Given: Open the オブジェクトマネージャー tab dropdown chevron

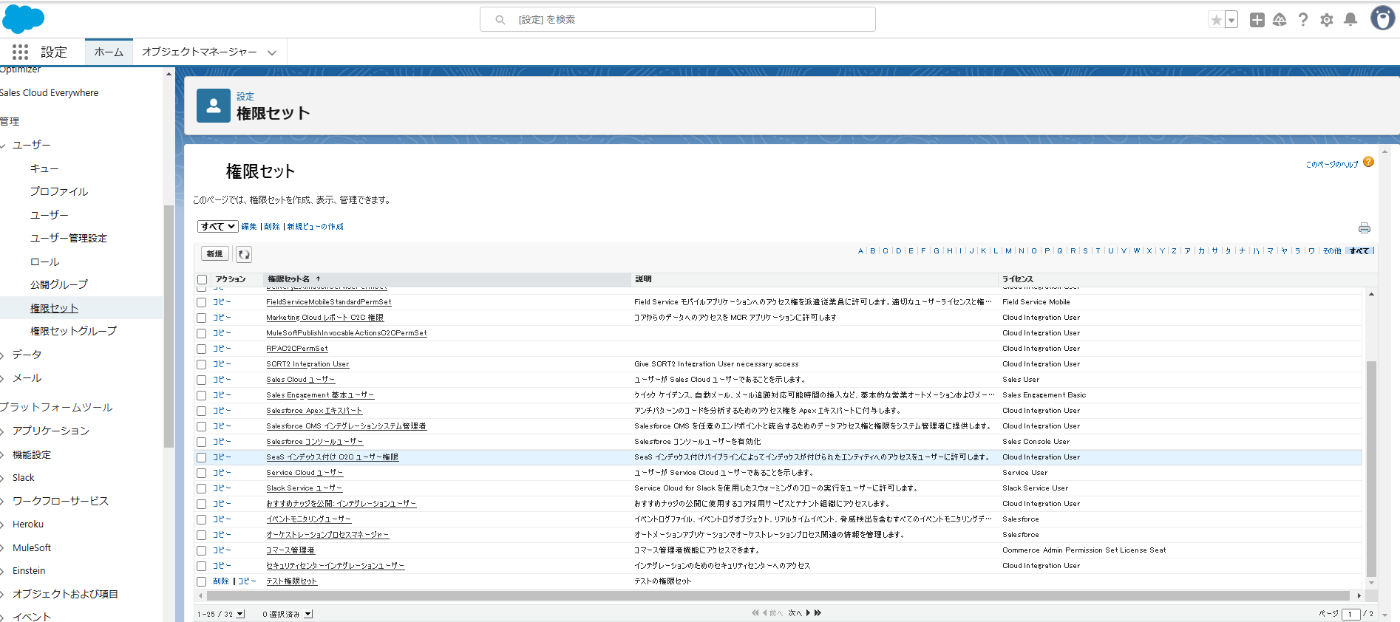Looking at the screenshot, I should 272,52.
